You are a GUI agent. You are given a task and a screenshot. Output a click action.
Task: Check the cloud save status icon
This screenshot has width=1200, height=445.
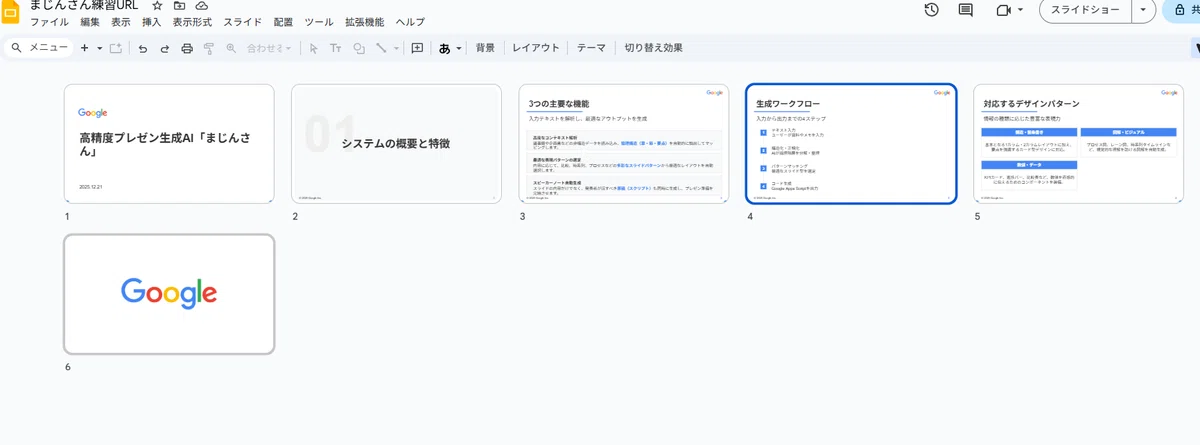(x=202, y=6)
